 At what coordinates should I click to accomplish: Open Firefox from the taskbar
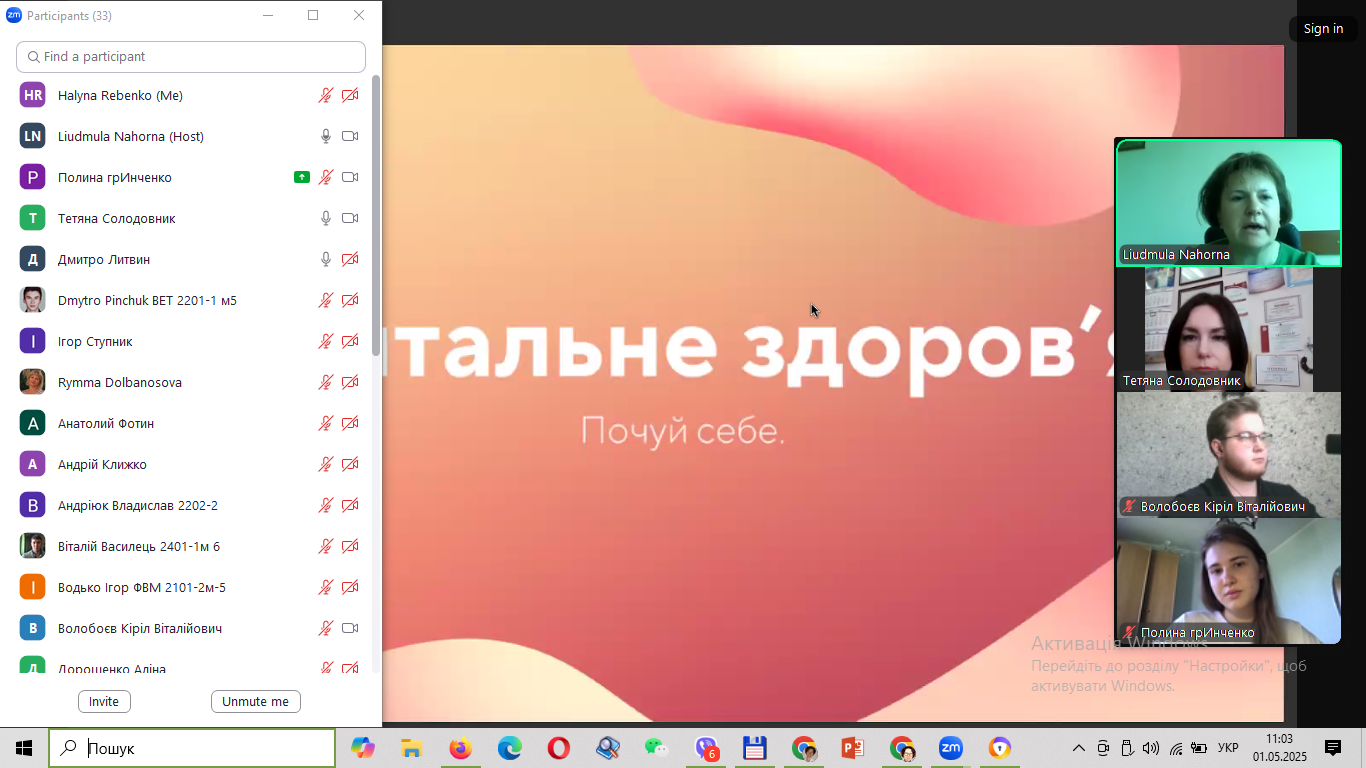click(460, 748)
